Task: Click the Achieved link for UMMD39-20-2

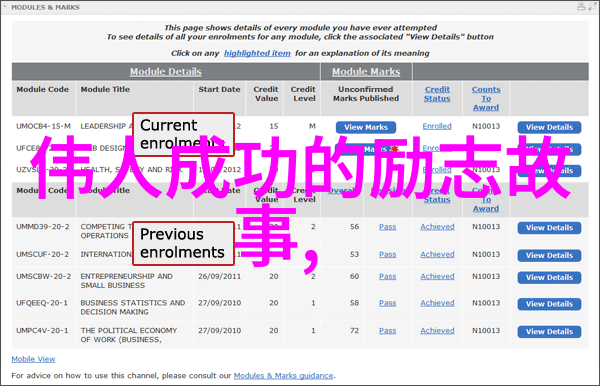Action: [x=437, y=227]
